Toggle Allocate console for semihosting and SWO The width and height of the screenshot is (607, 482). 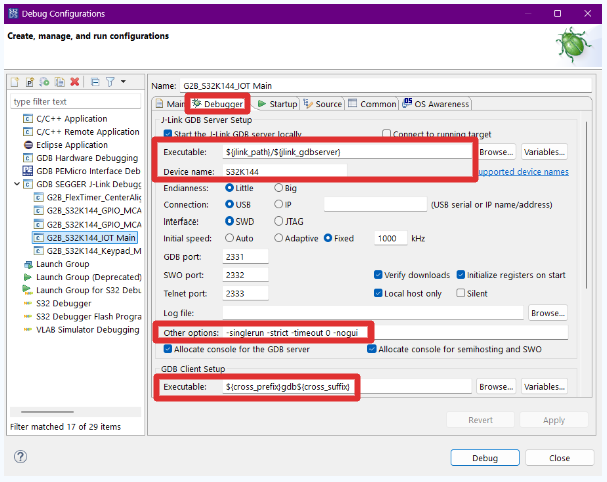(x=372, y=349)
